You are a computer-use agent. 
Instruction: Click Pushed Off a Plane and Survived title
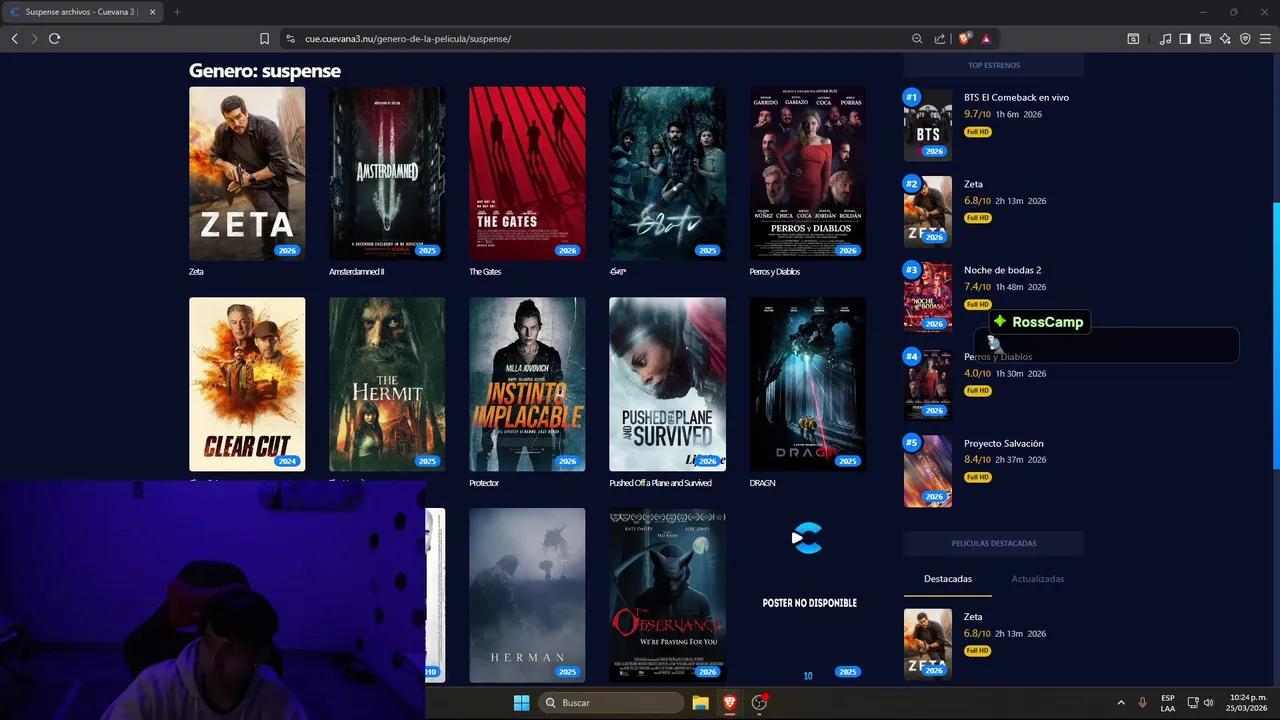(x=660, y=483)
